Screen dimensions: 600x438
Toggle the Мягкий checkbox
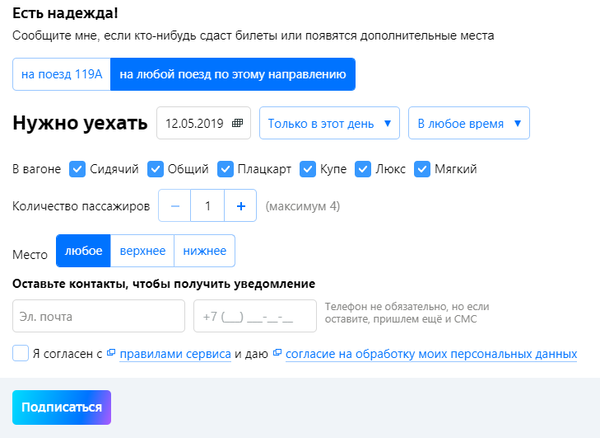click(x=422, y=169)
